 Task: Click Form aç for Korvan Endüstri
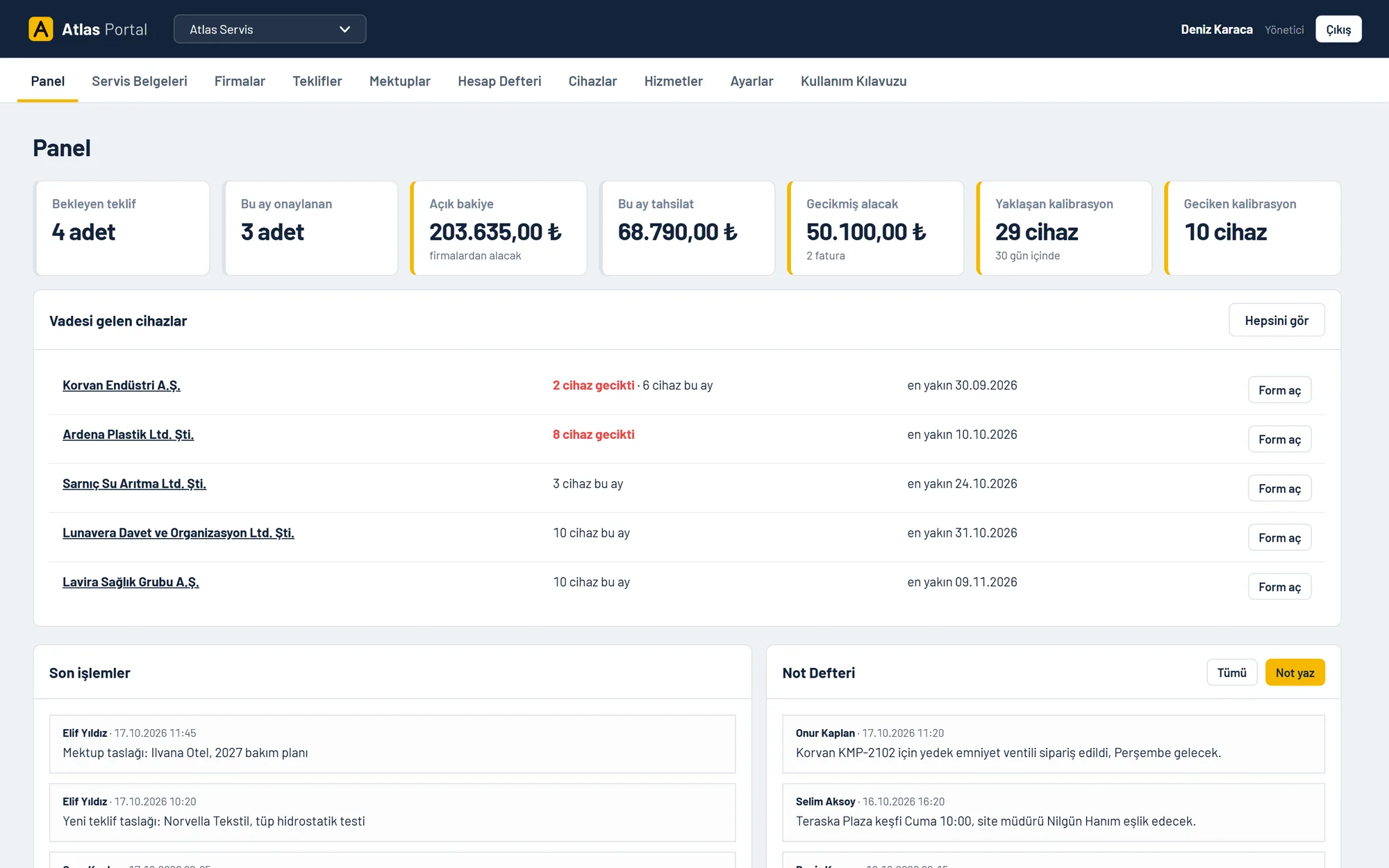pyautogui.click(x=1279, y=390)
